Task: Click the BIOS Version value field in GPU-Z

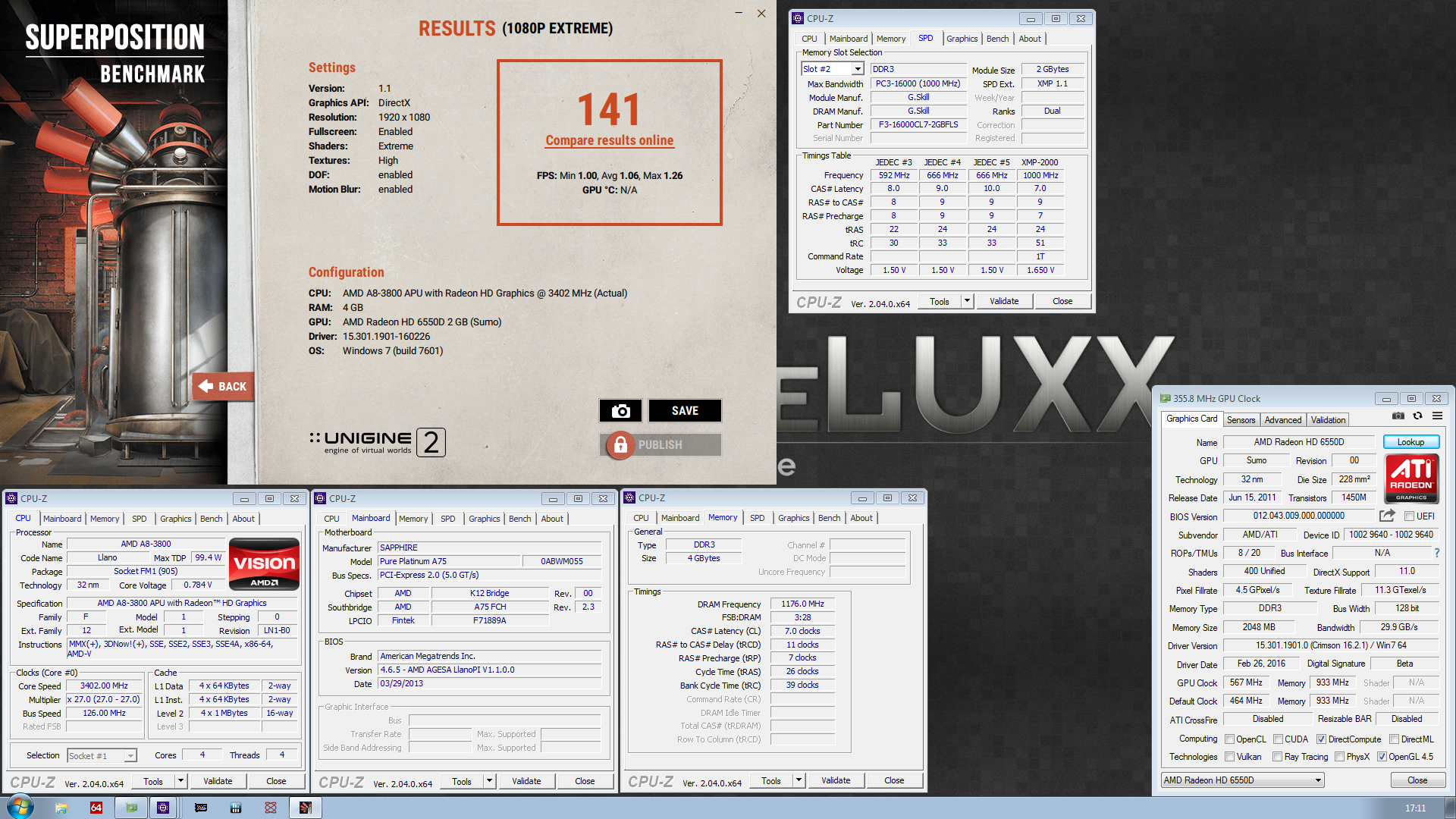Action: 1298,516
